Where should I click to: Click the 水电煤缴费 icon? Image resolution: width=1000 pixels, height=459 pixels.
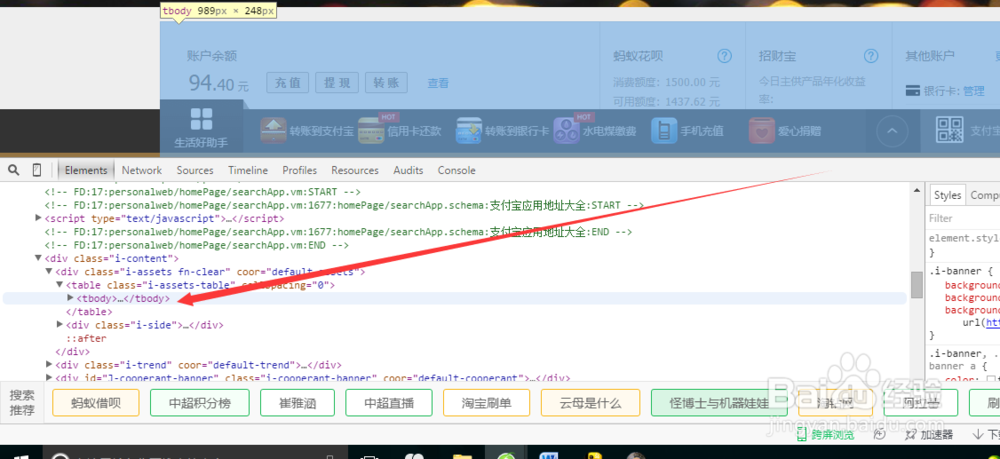[x=566, y=131]
